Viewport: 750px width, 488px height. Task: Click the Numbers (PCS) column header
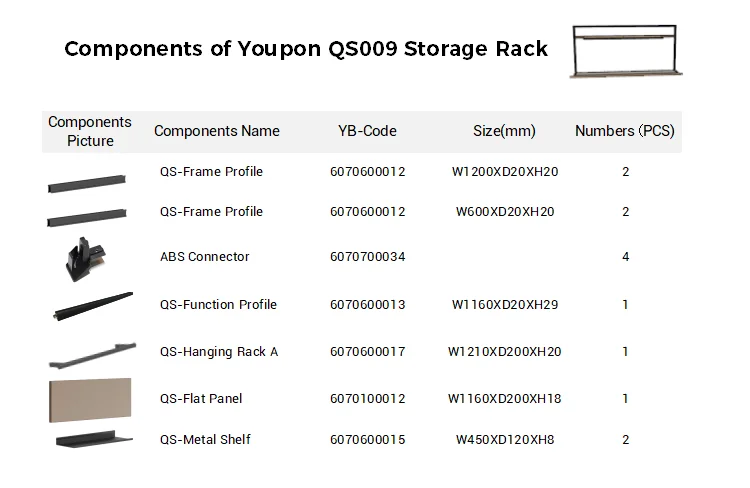tap(625, 131)
